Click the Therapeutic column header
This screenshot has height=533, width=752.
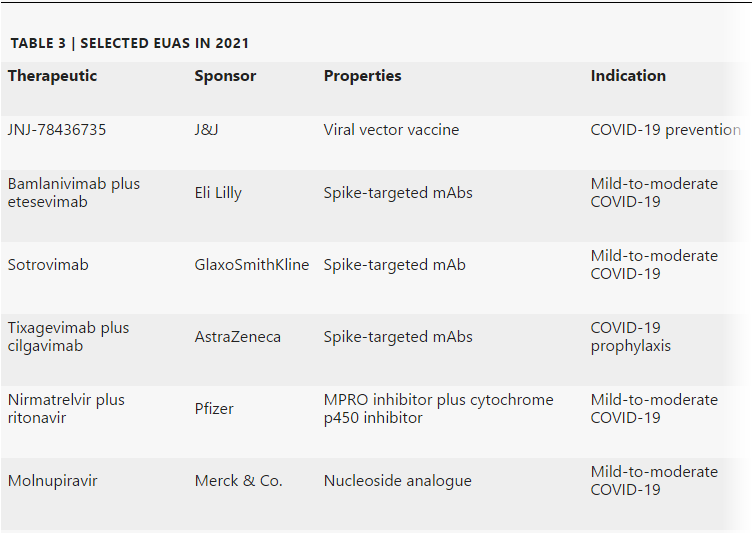(x=52, y=76)
